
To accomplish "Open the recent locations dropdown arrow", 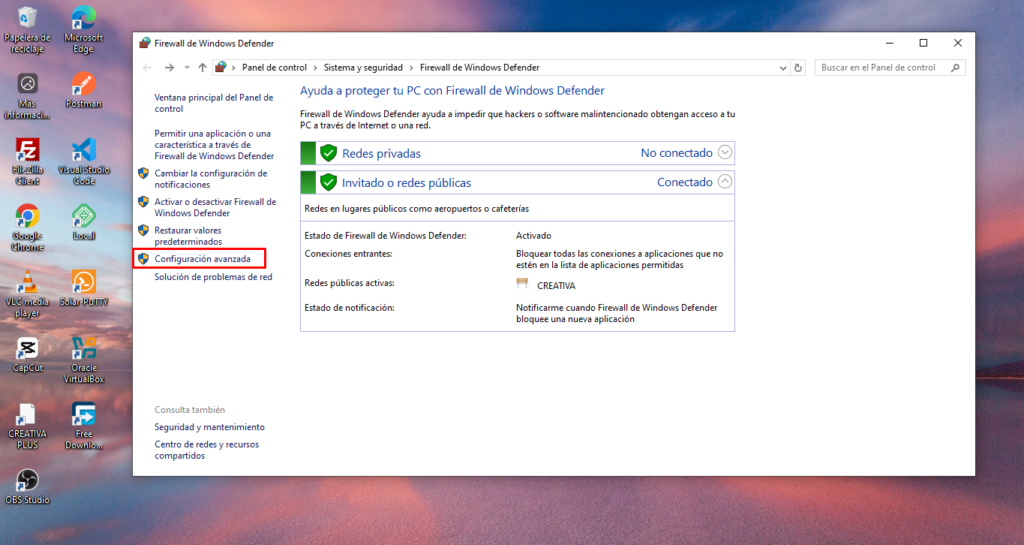I will (x=187, y=67).
